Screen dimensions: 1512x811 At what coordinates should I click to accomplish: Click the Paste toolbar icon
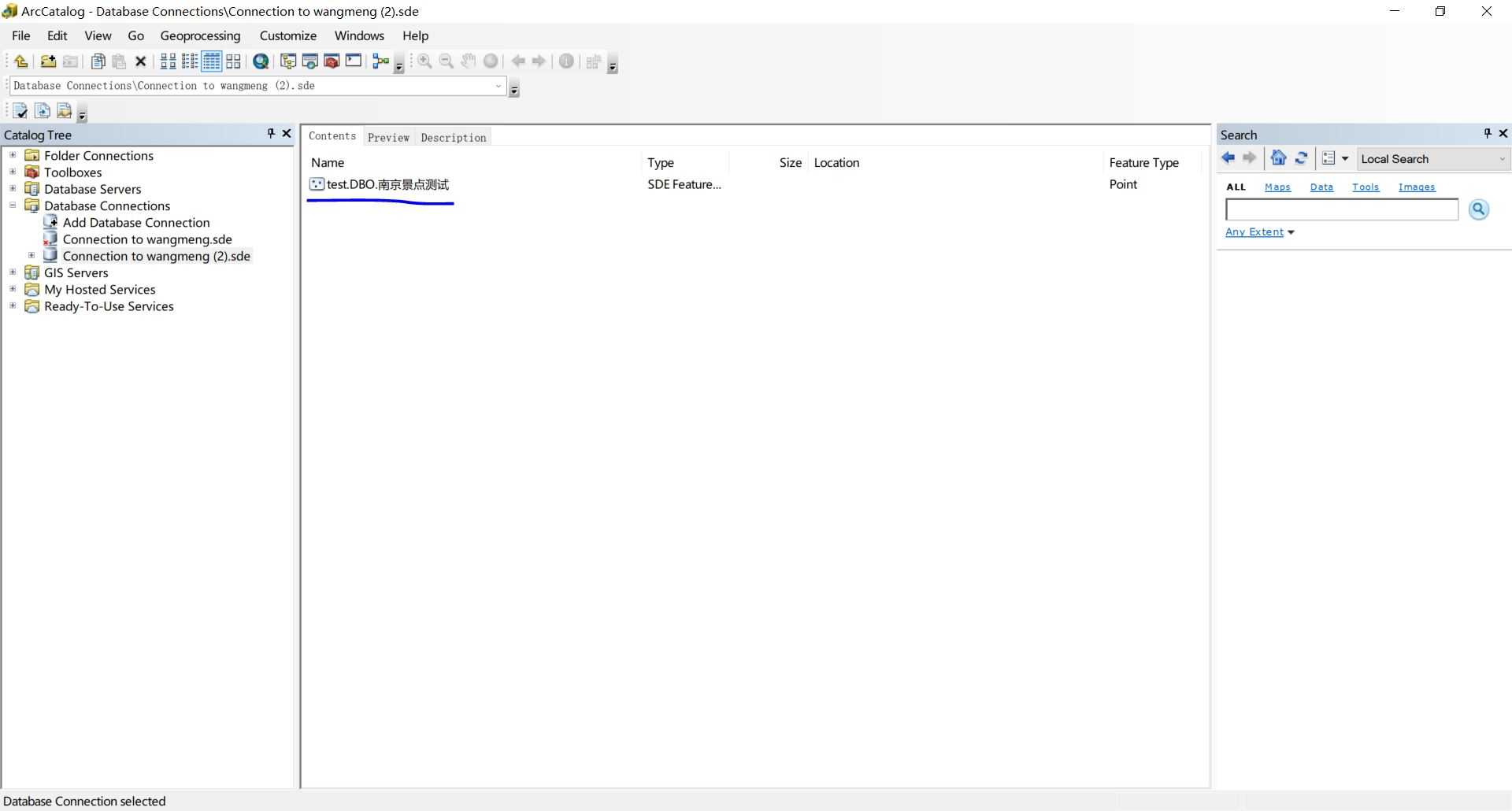pos(119,61)
